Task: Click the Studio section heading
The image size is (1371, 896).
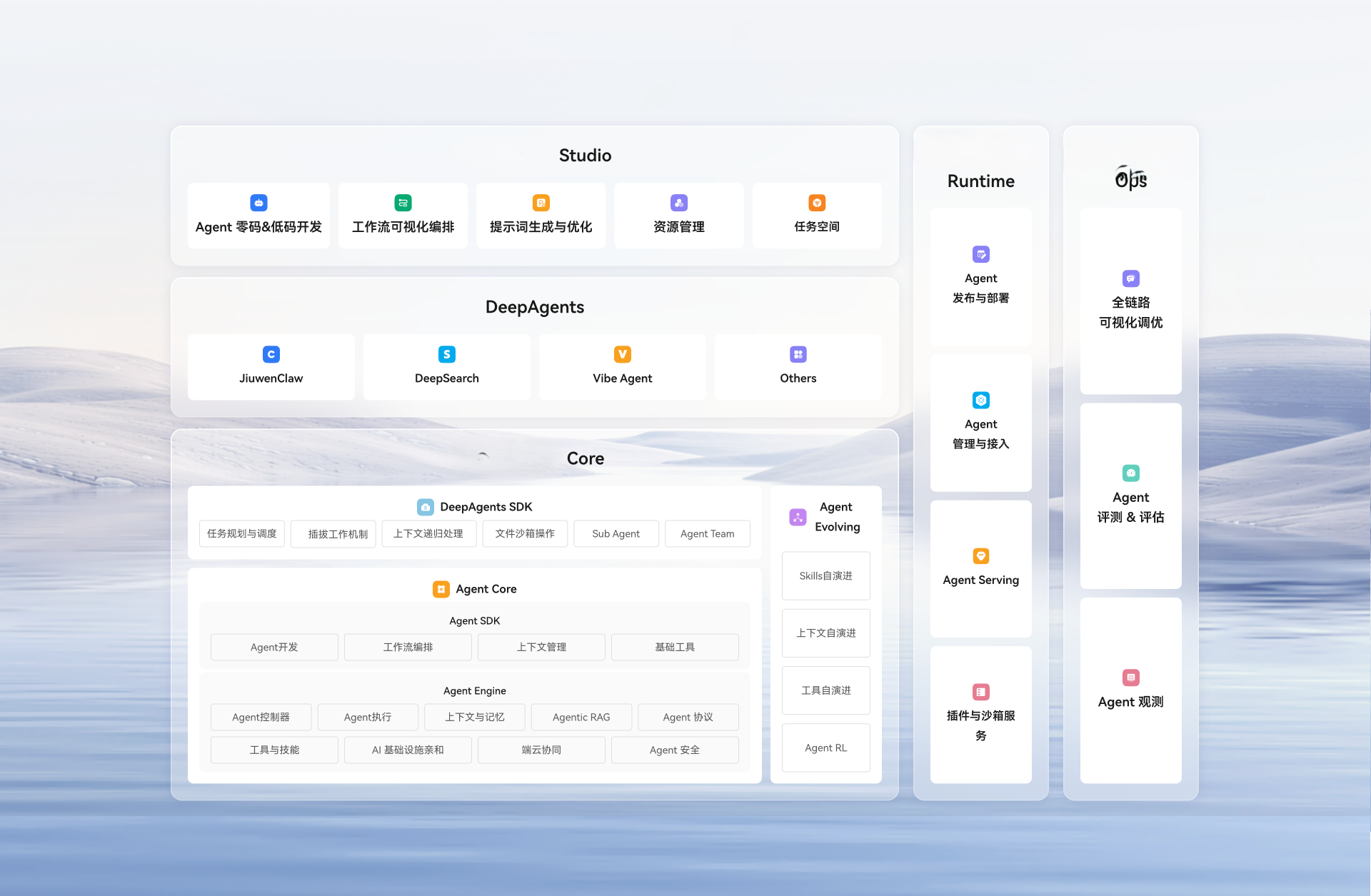Action: pos(585,156)
